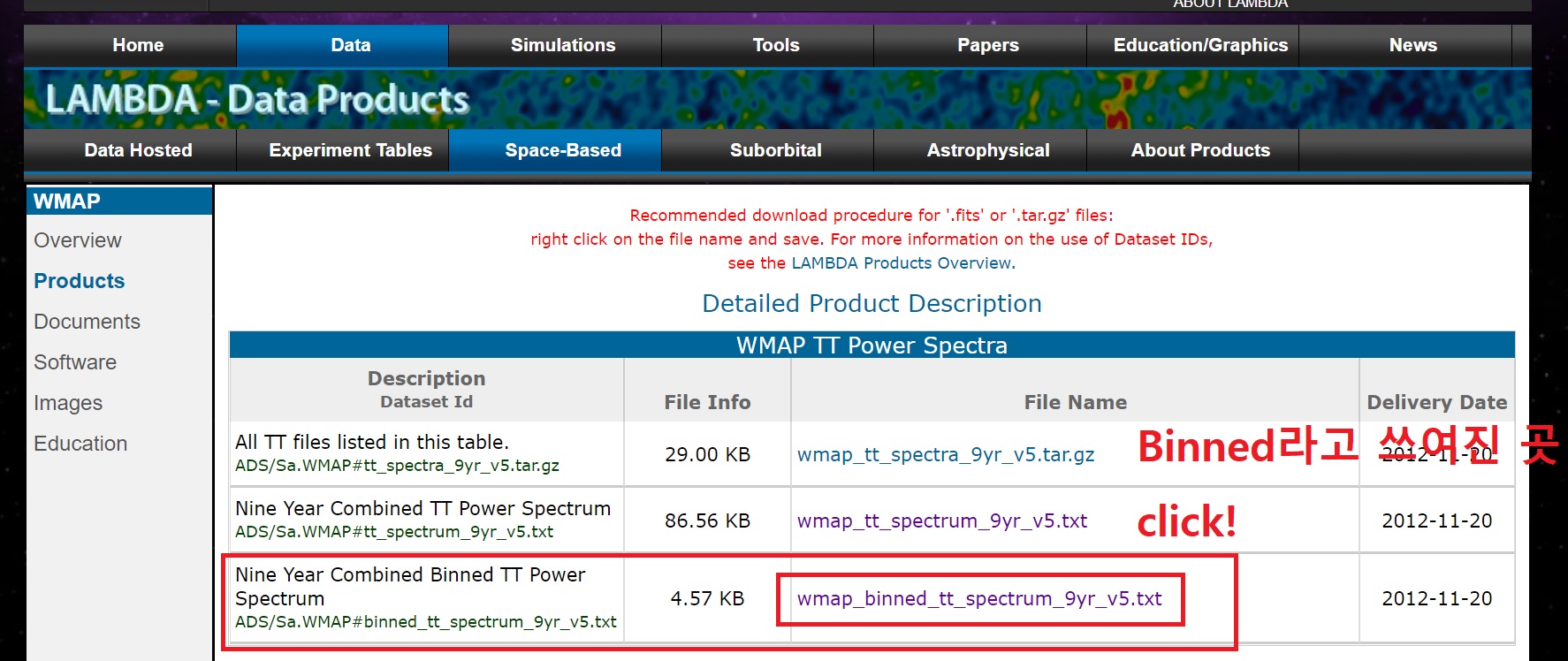Download wmap_tt_spectra_9yr_v5.tar.gz file
Image resolution: width=1568 pixels, height=661 pixels.
click(946, 454)
